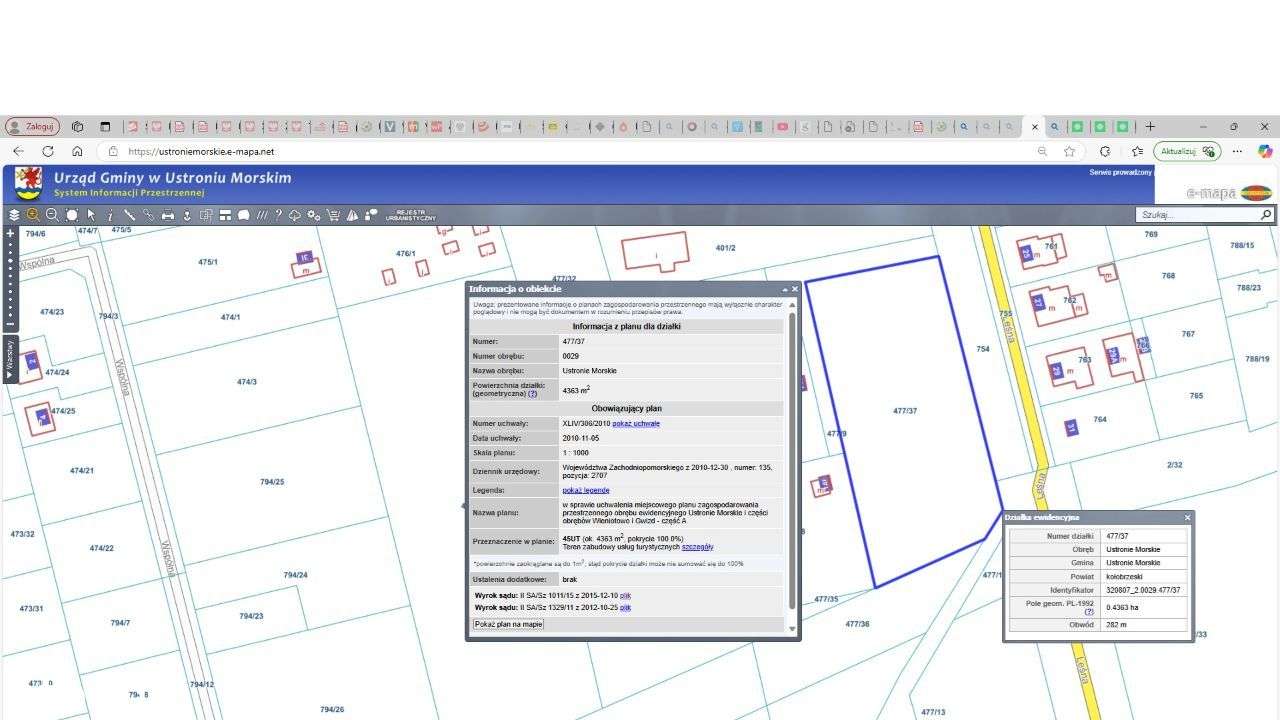
Task: Reload the browser page
Action: pyautogui.click(x=48, y=151)
